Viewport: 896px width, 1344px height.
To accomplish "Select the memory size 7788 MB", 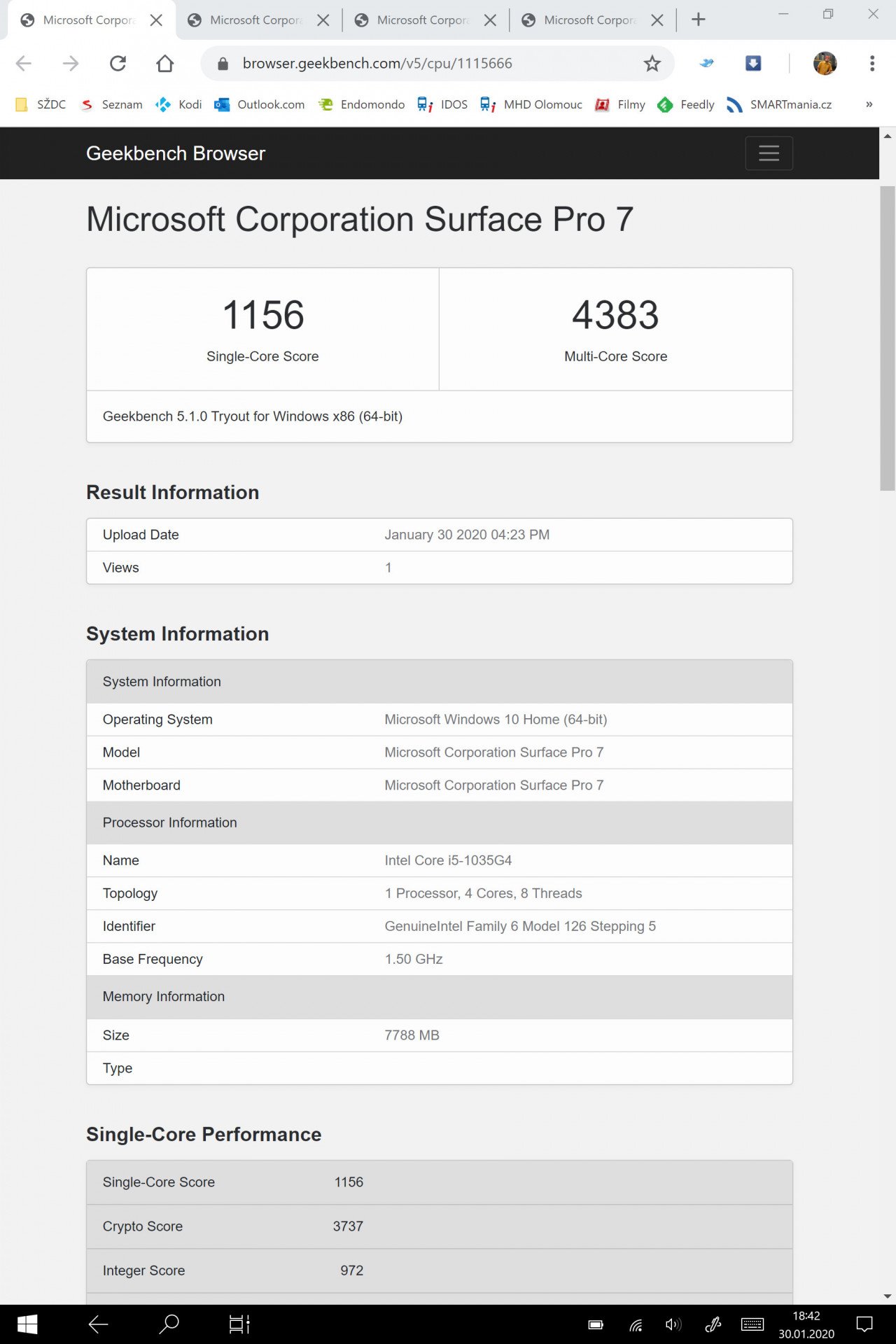I will 412,1035.
